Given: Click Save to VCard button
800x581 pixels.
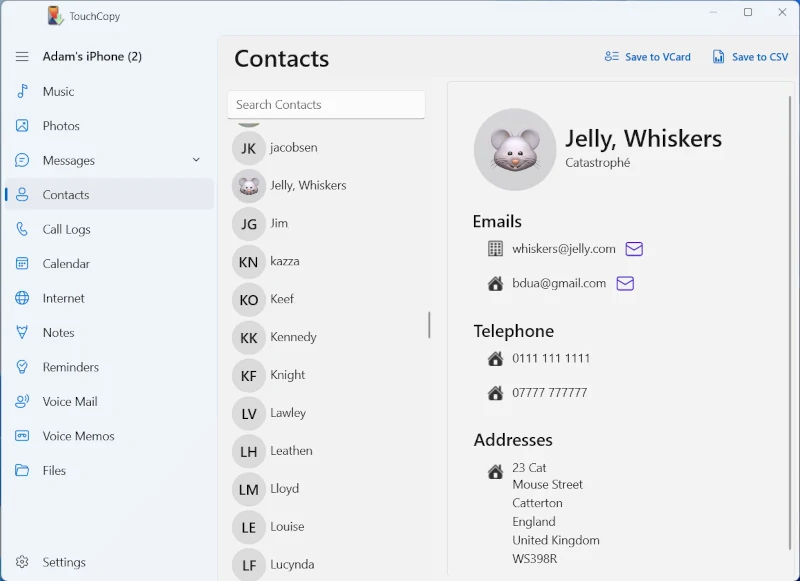Looking at the screenshot, I should pos(648,57).
